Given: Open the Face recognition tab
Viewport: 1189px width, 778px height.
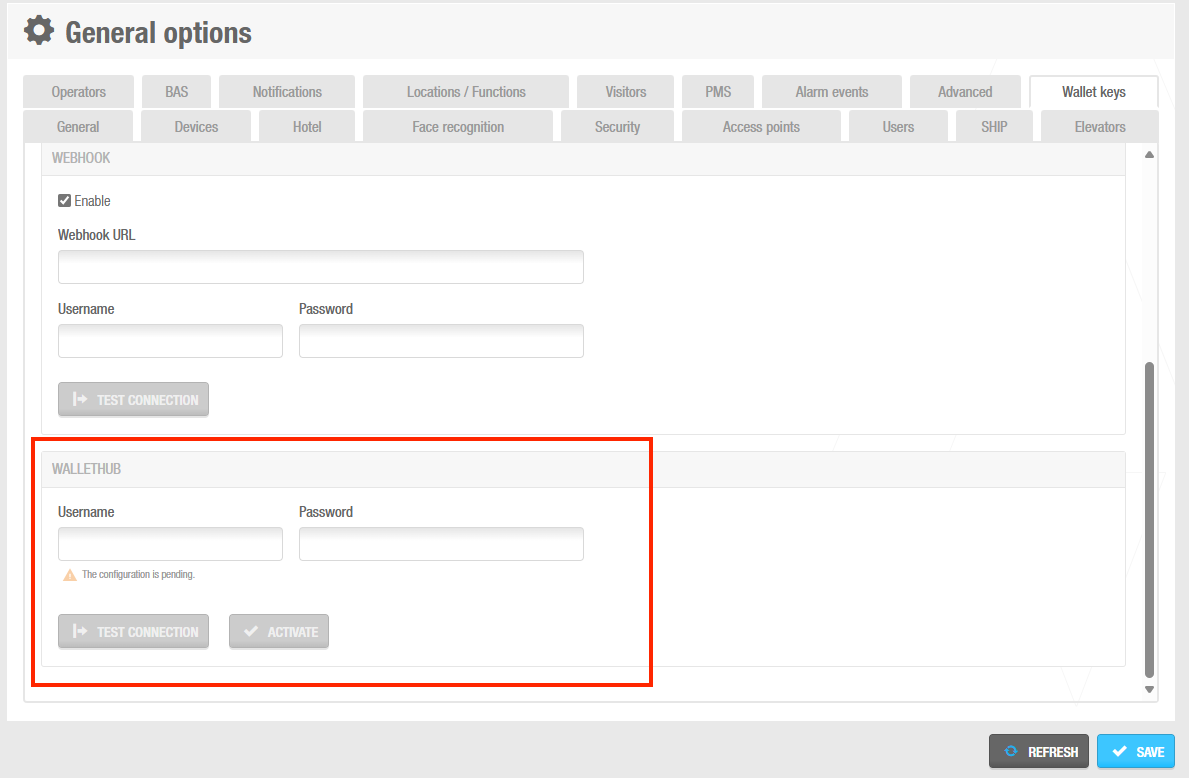Looking at the screenshot, I should (x=457, y=126).
